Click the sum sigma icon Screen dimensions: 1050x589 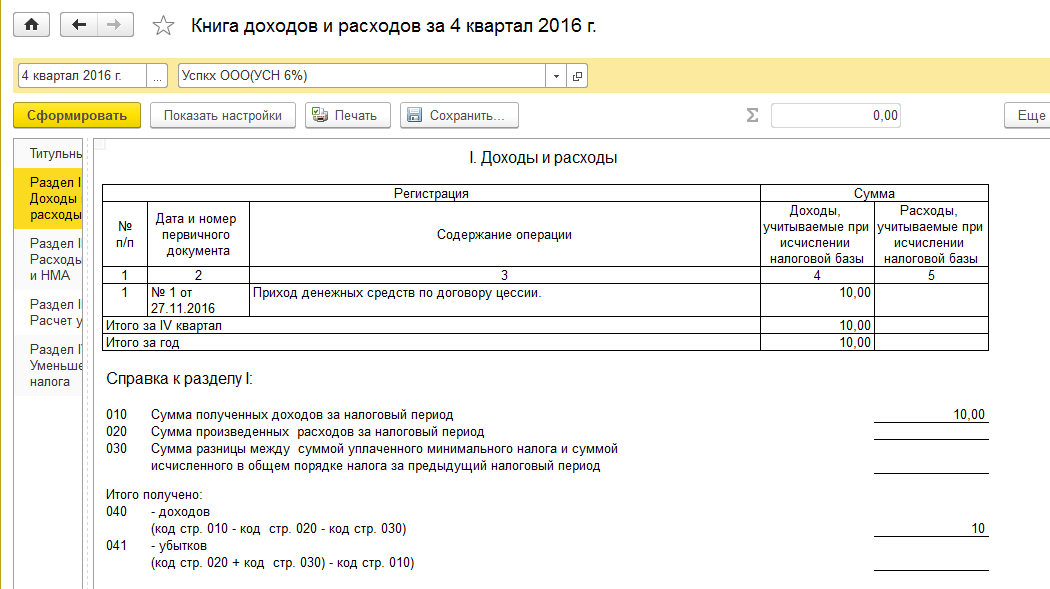pos(753,116)
